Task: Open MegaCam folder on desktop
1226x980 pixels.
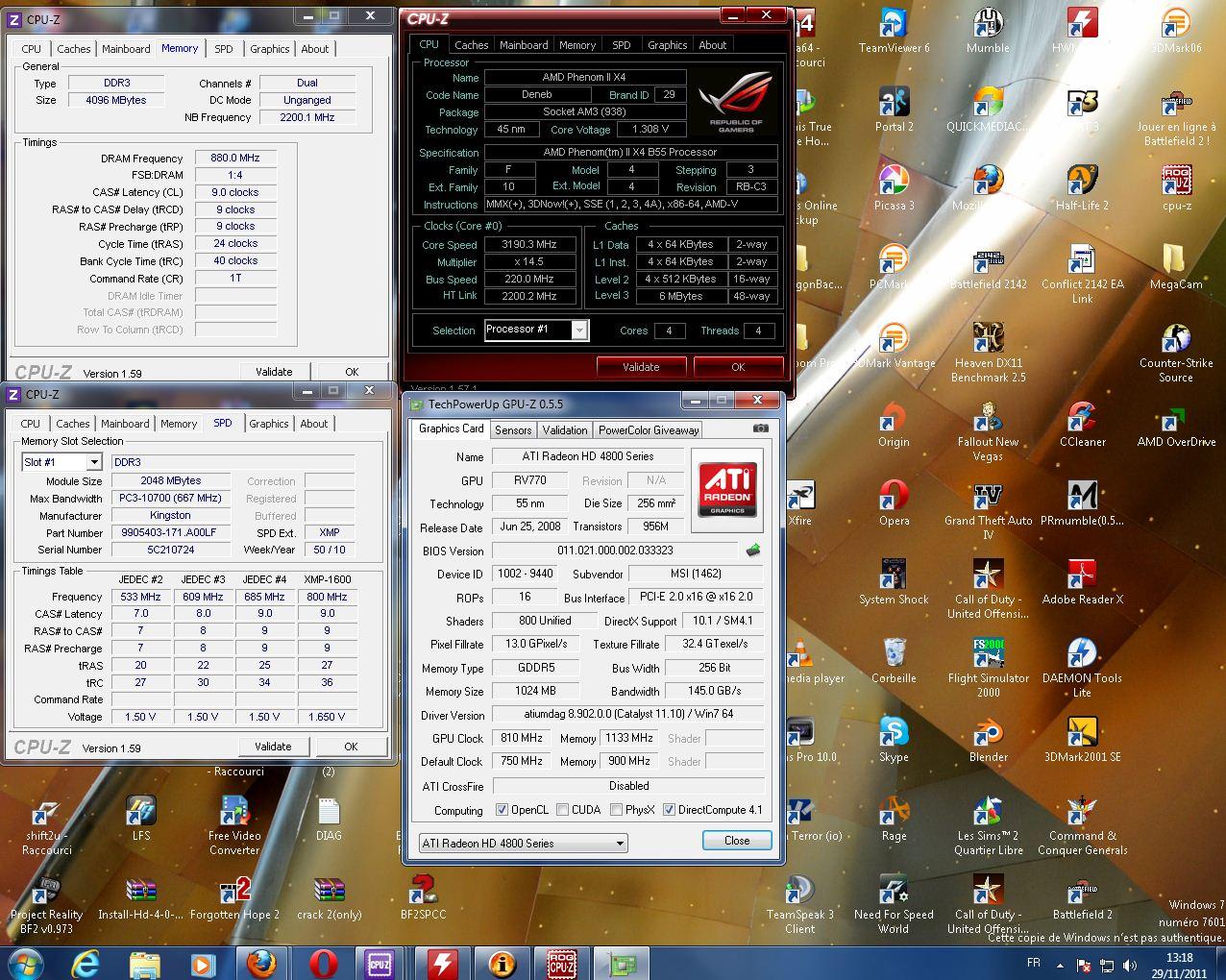Action: pyautogui.click(x=1176, y=268)
